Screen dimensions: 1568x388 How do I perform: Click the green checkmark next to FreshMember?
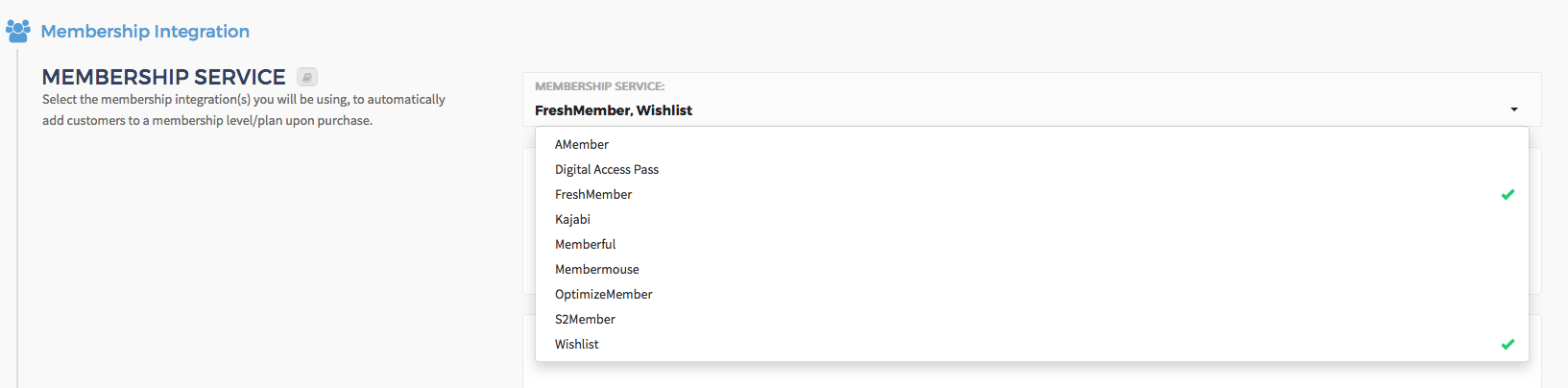tap(1508, 194)
